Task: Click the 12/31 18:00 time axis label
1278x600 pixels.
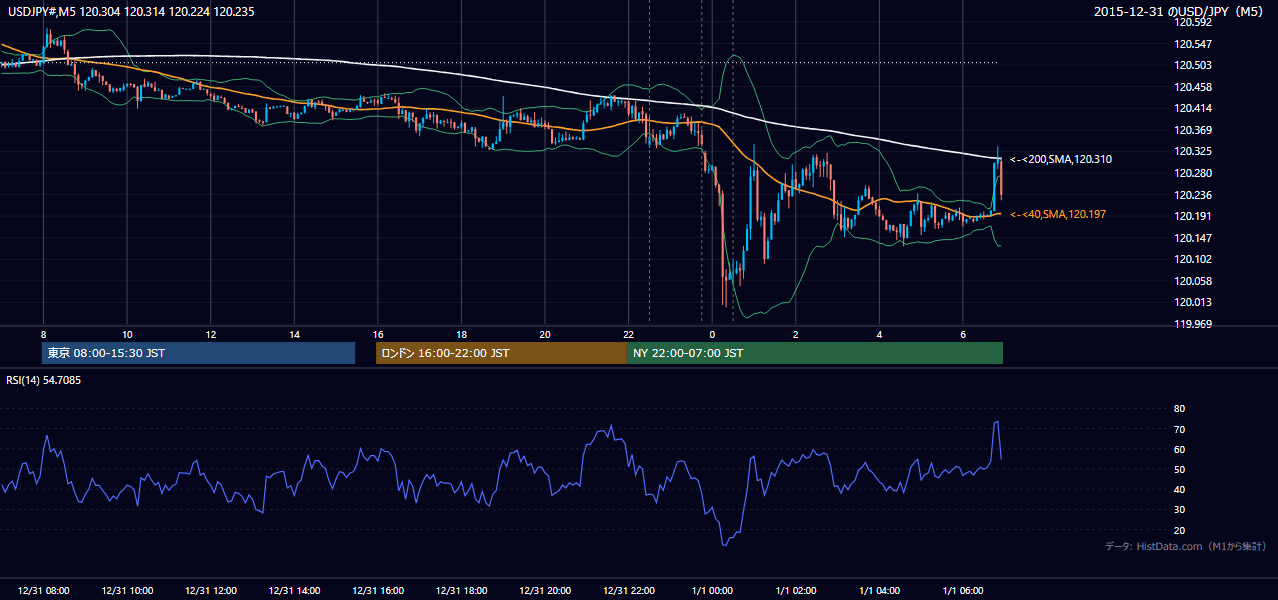Action: (x=461, y=591)
